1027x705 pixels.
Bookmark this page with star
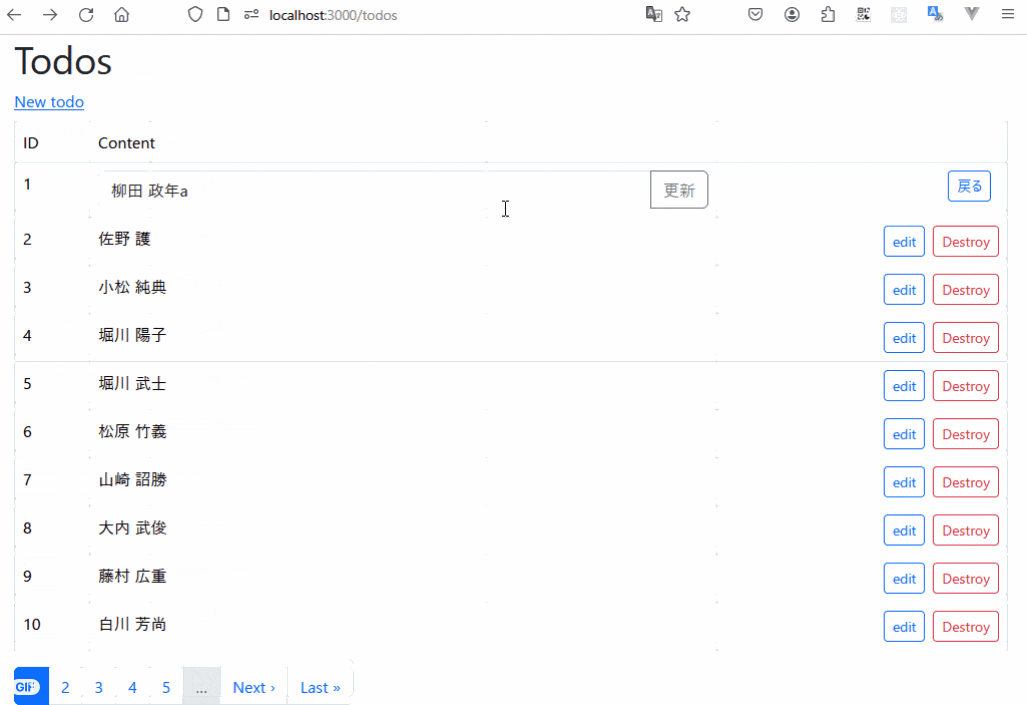coord(682,14)
